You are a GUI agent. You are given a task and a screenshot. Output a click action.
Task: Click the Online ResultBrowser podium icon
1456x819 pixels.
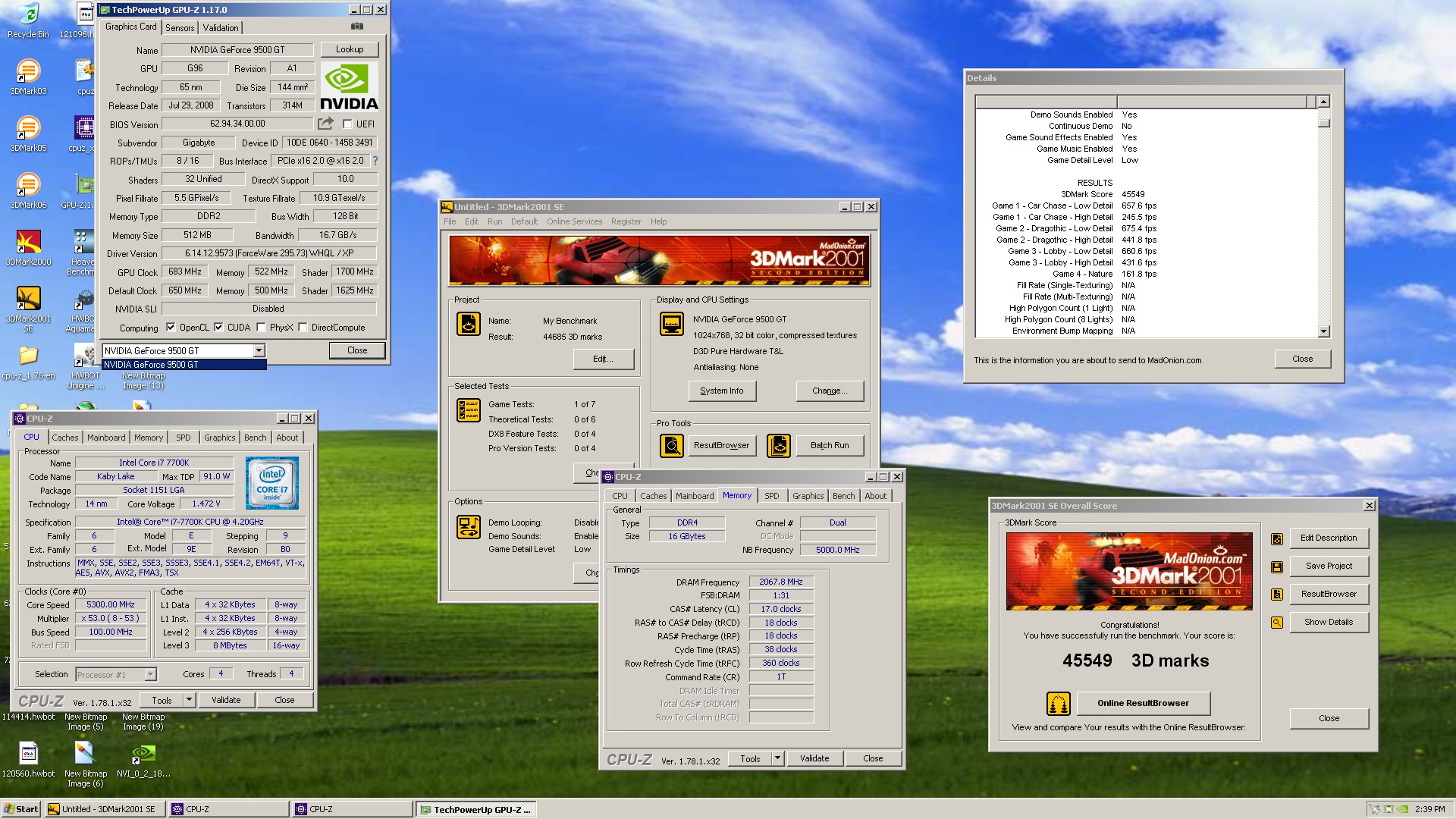pyautogui.click(x=1059, y=704)
